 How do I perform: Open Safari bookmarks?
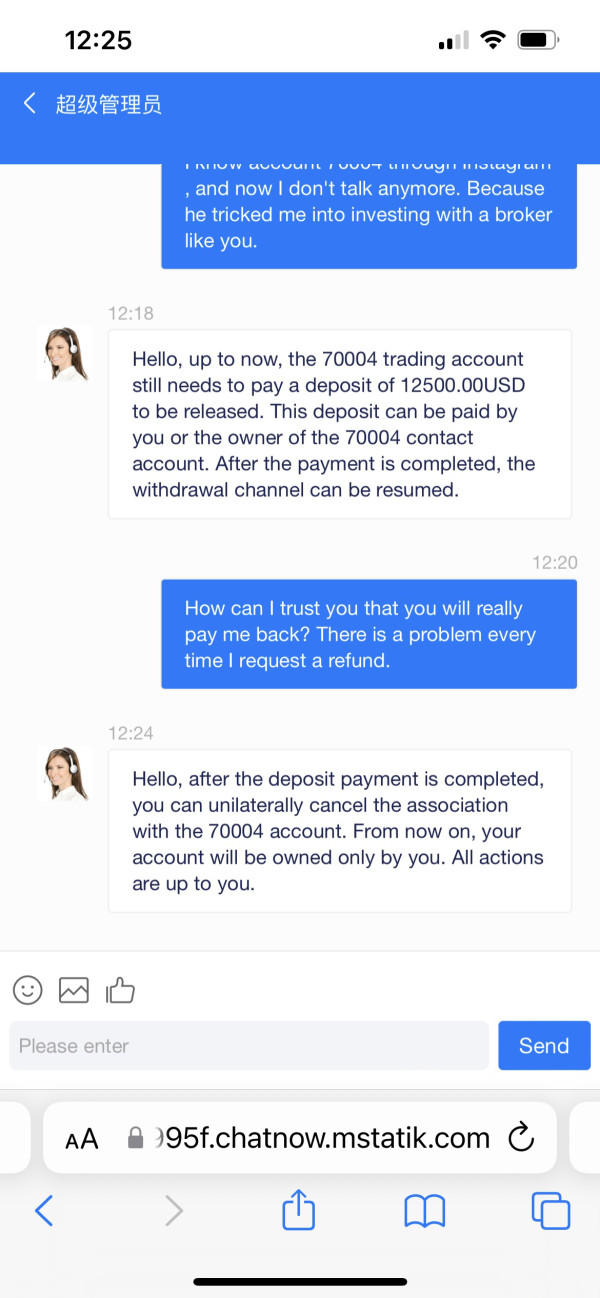point(424,1211)
